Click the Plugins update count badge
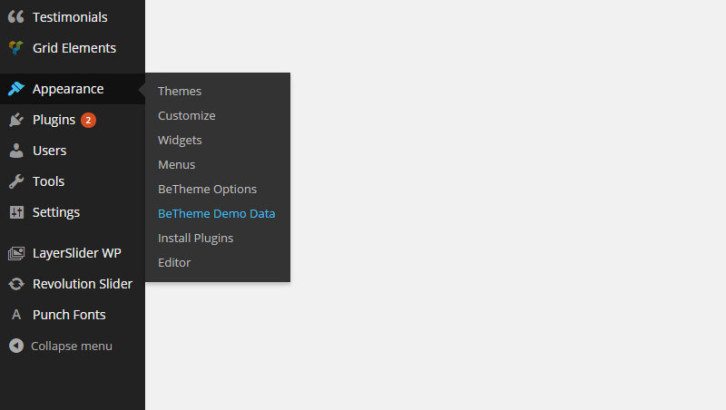This screenshot has height=410, width=726. click(88, 120)
